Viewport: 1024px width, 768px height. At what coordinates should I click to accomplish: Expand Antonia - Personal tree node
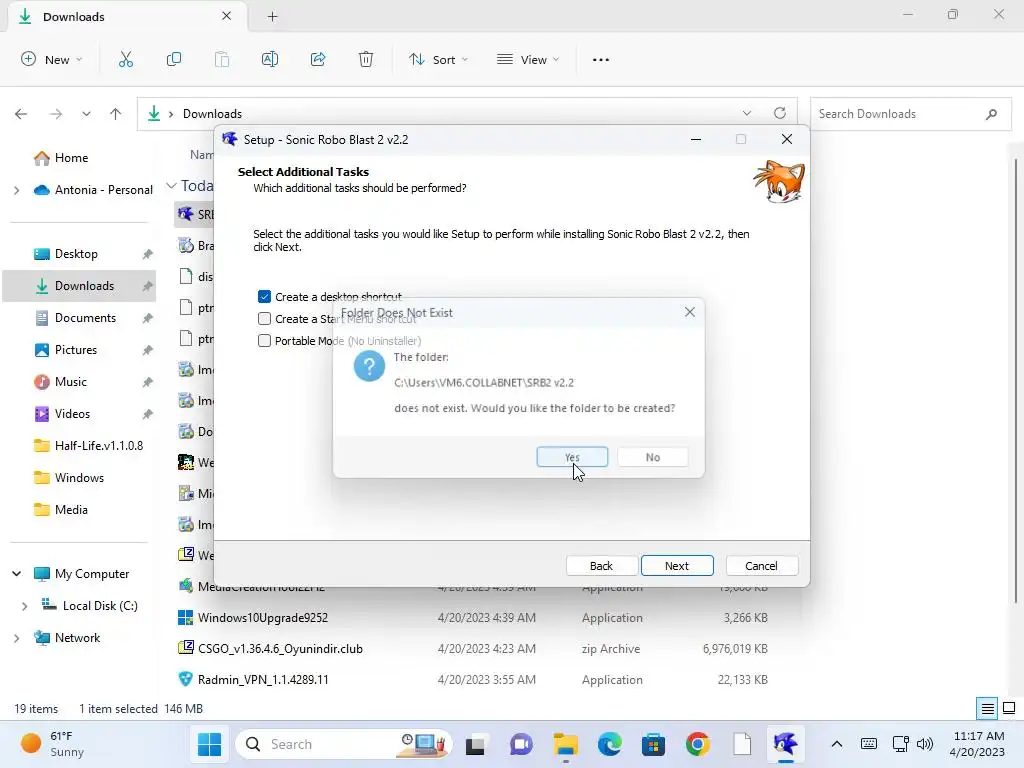point(17,190)
